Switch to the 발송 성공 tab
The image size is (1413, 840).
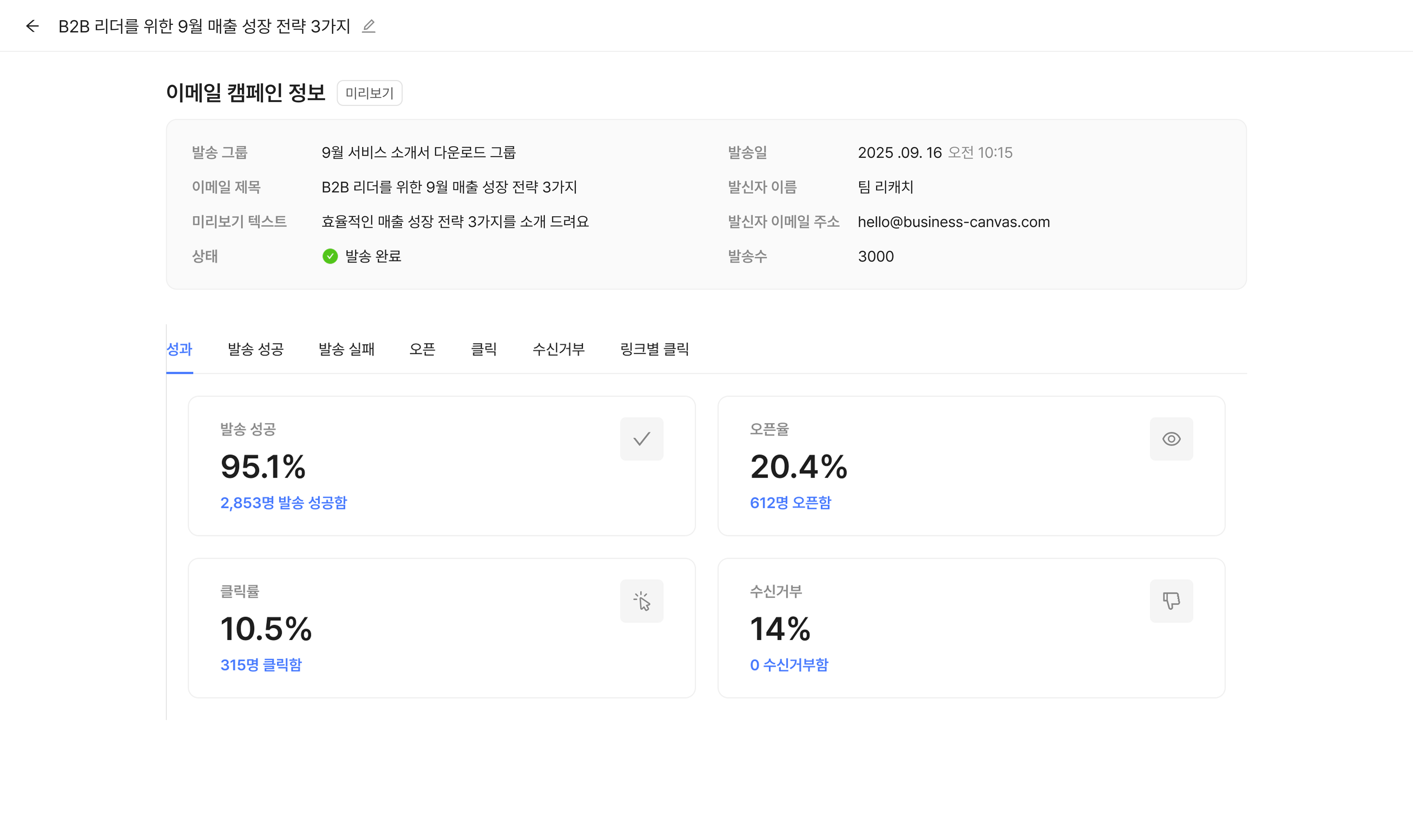[x=255, y=349]
